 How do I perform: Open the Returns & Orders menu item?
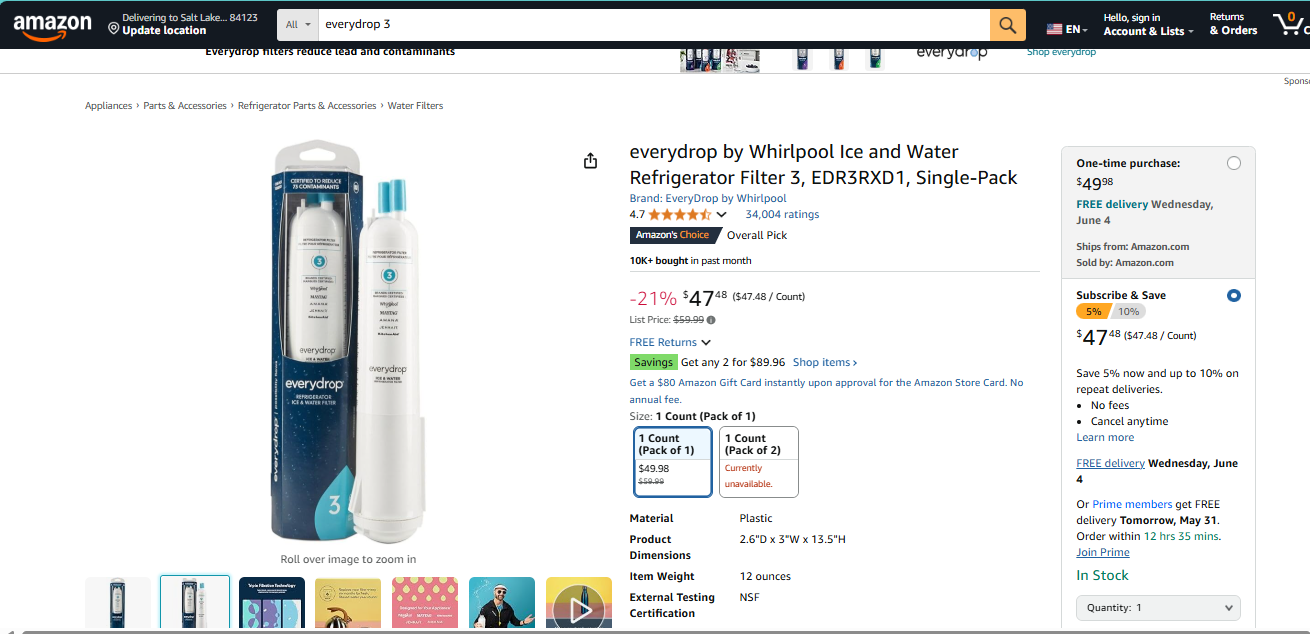tap(1233, 25)
